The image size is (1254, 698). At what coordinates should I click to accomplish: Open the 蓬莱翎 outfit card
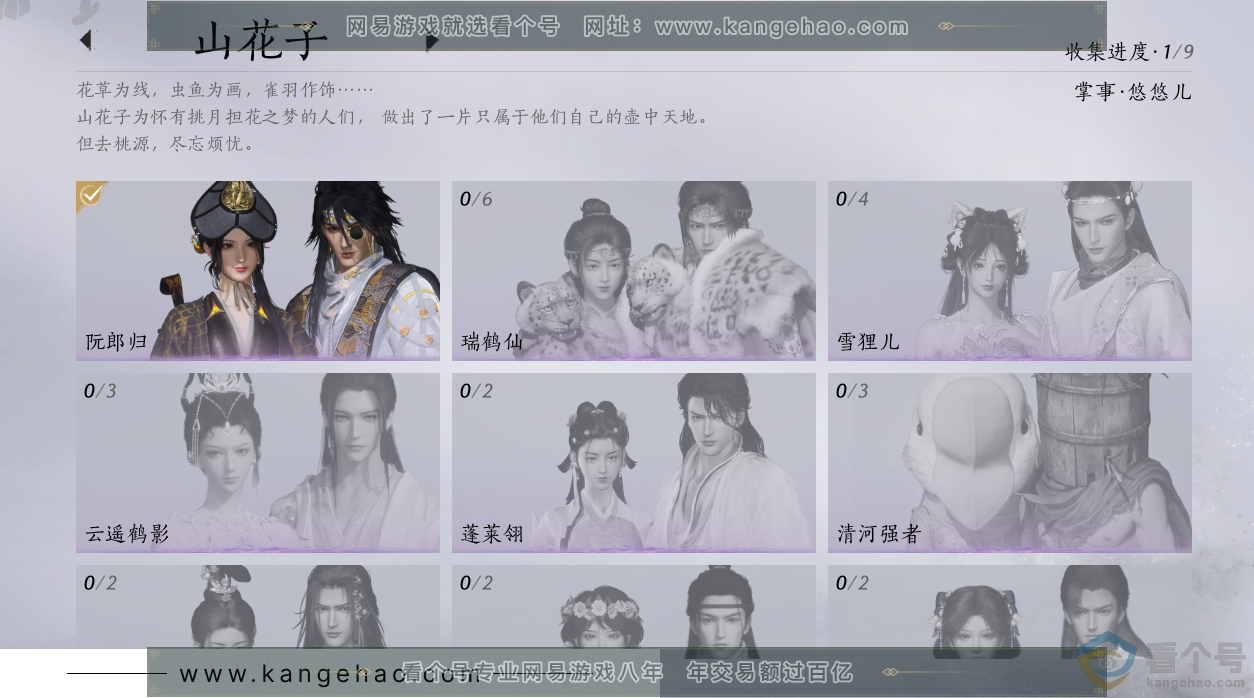click(x=634, y=462)
